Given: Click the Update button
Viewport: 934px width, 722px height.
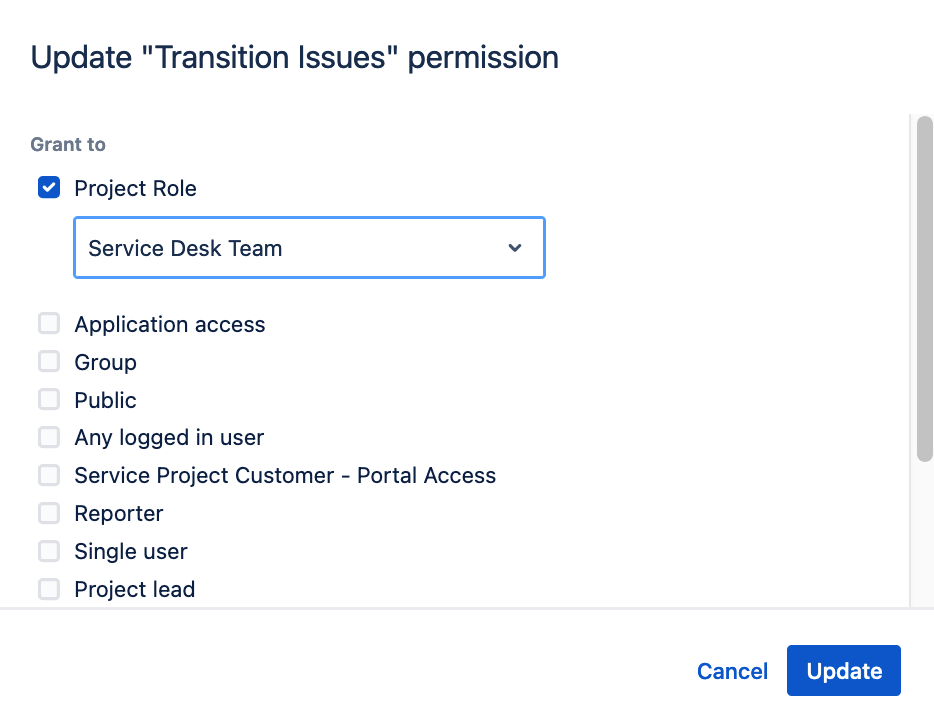Looking at the screenshot, I should coord(843,670).
